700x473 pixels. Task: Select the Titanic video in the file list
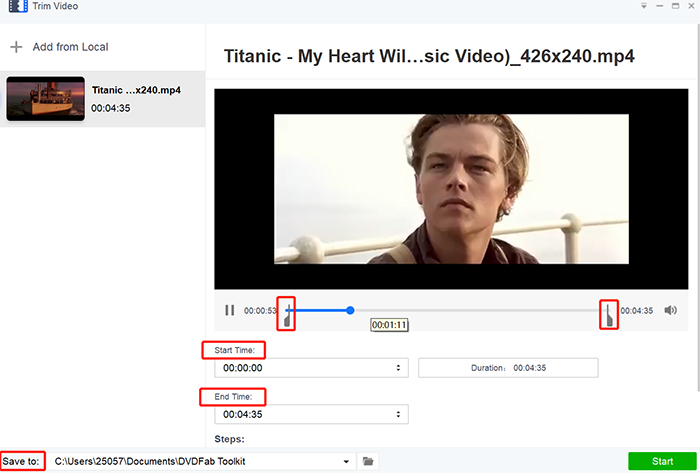[x=102, y=99]
